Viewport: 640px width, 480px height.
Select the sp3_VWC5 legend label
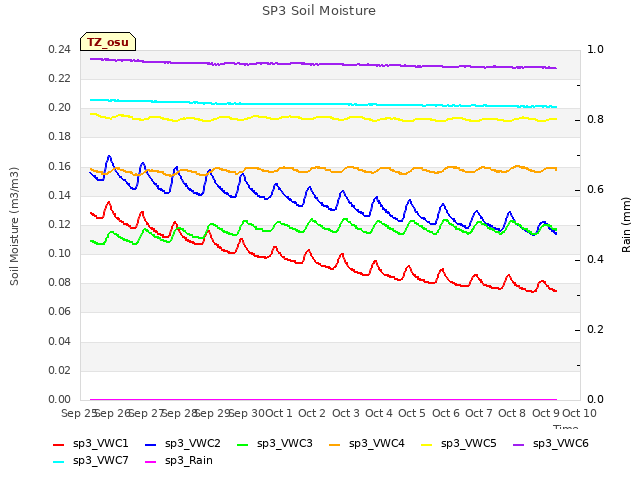(469, 444)
